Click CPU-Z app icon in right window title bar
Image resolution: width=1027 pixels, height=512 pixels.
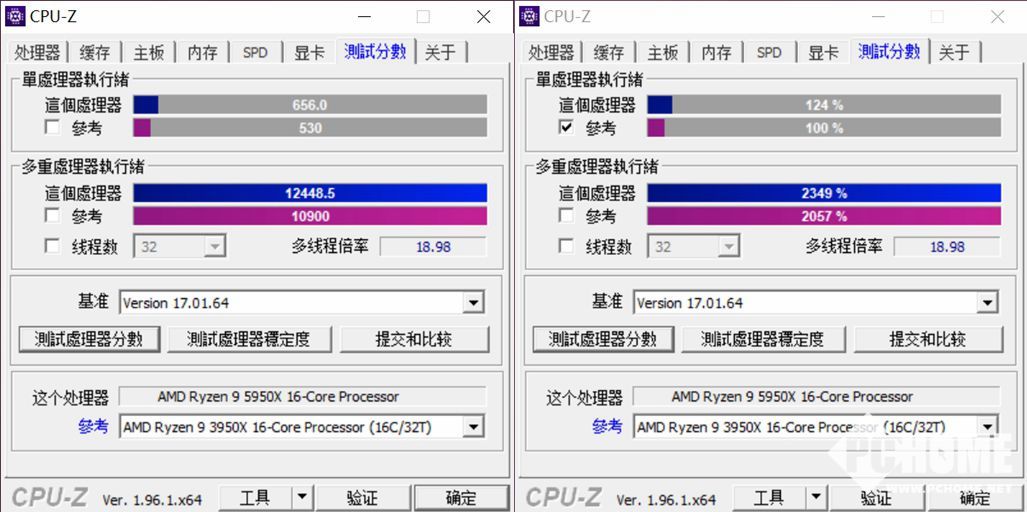pyautogui.click(x=529, y=16)
